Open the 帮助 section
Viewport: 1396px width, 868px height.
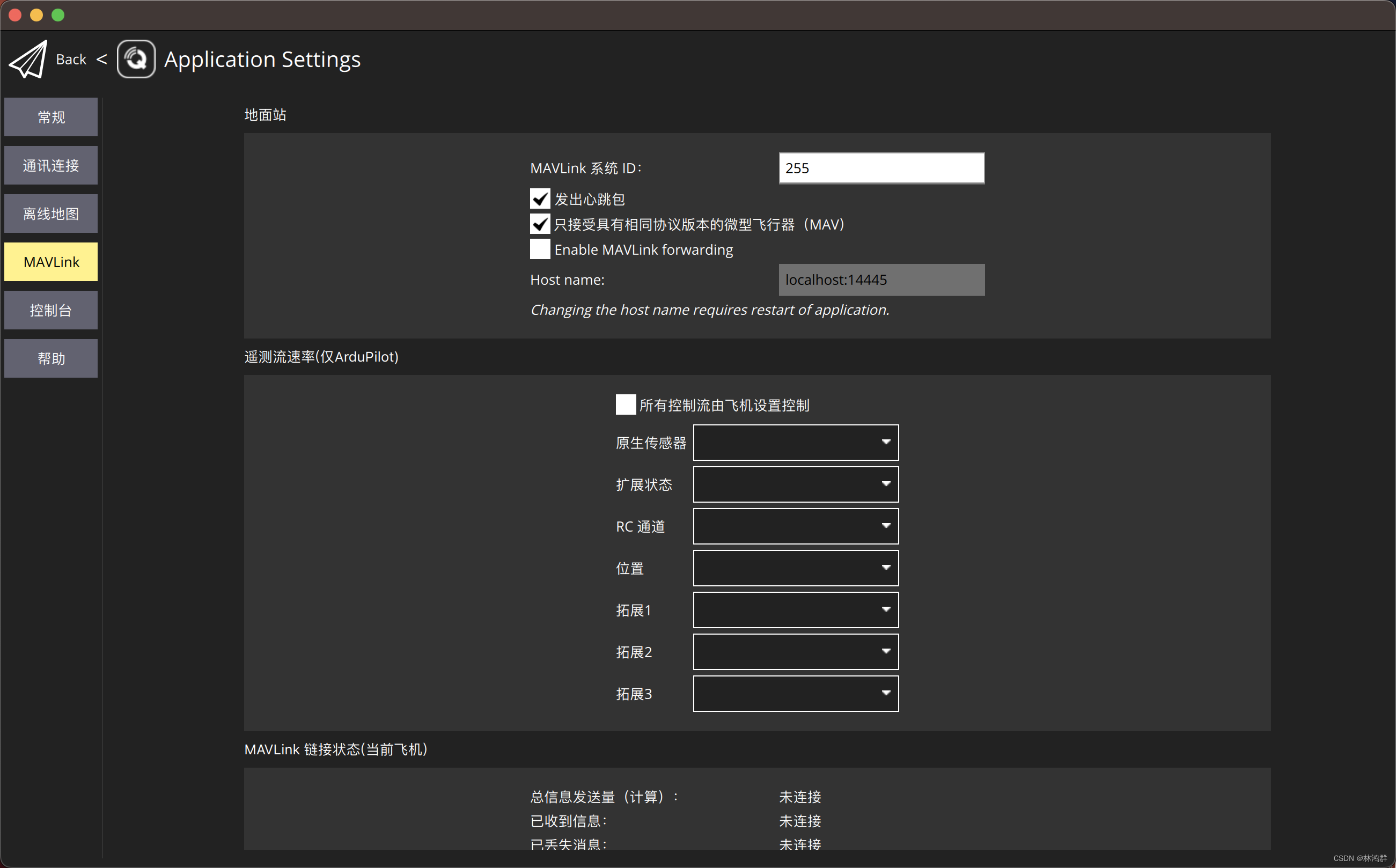tap(50, 358)
